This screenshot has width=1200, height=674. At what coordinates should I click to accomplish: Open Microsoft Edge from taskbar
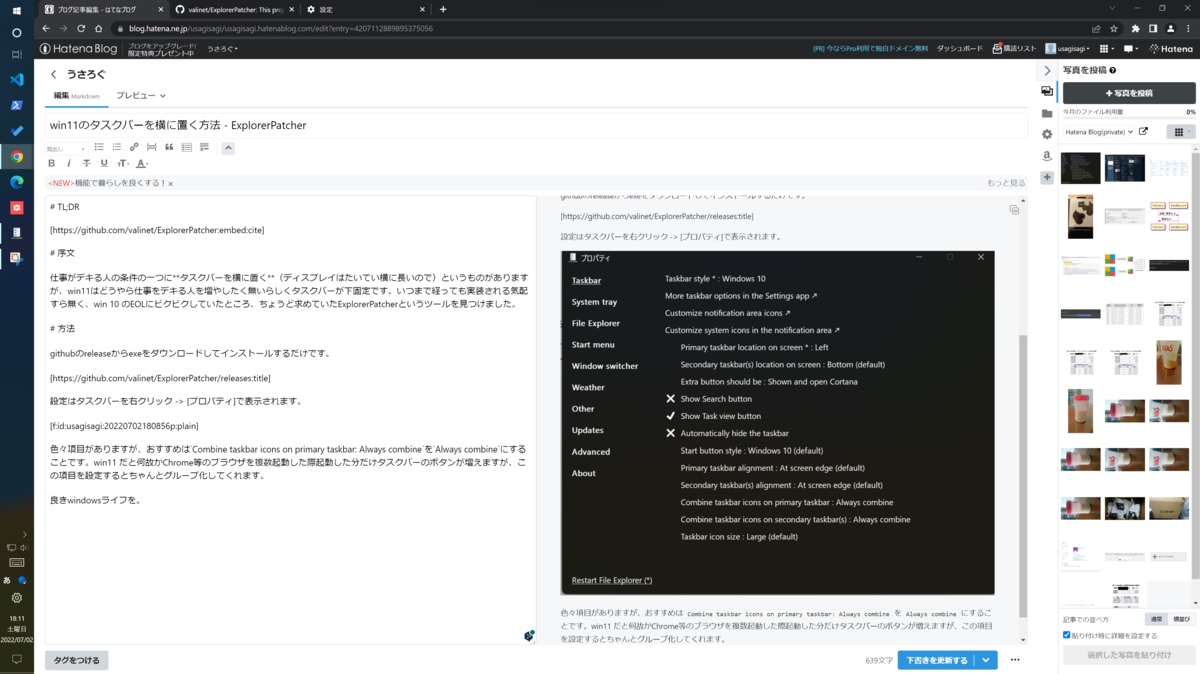click(x=16, y=182)
